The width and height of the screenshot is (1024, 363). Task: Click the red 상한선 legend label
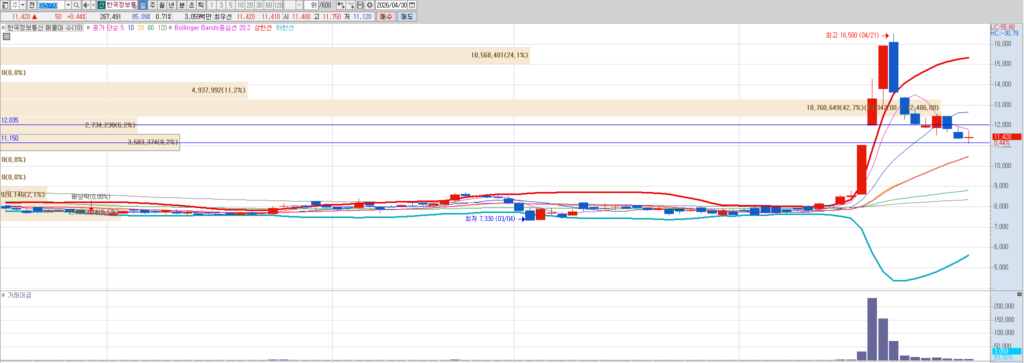(x=263, y=28)
